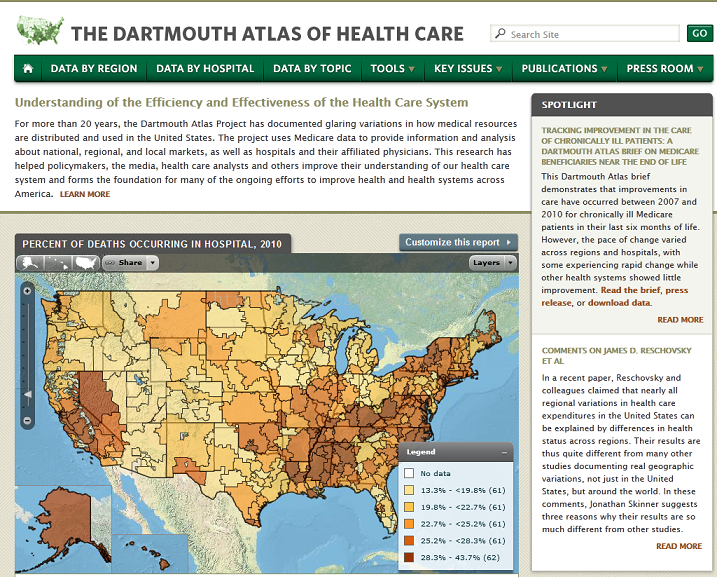Open the Read the brief link
The image size is (717, 577).
point(630,290)
